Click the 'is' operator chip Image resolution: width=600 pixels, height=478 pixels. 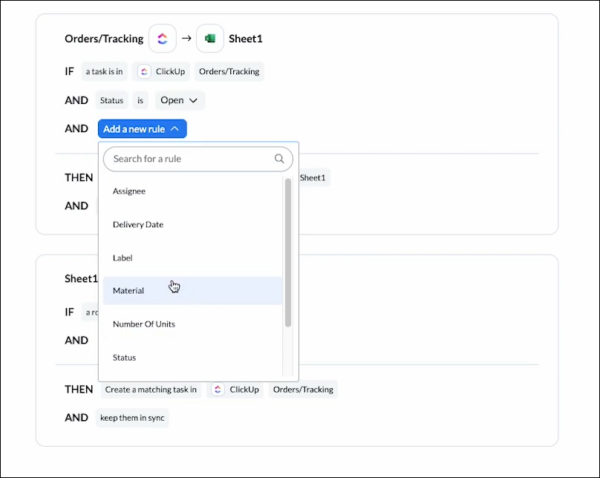pyautogui.click(x=141, y=100)
